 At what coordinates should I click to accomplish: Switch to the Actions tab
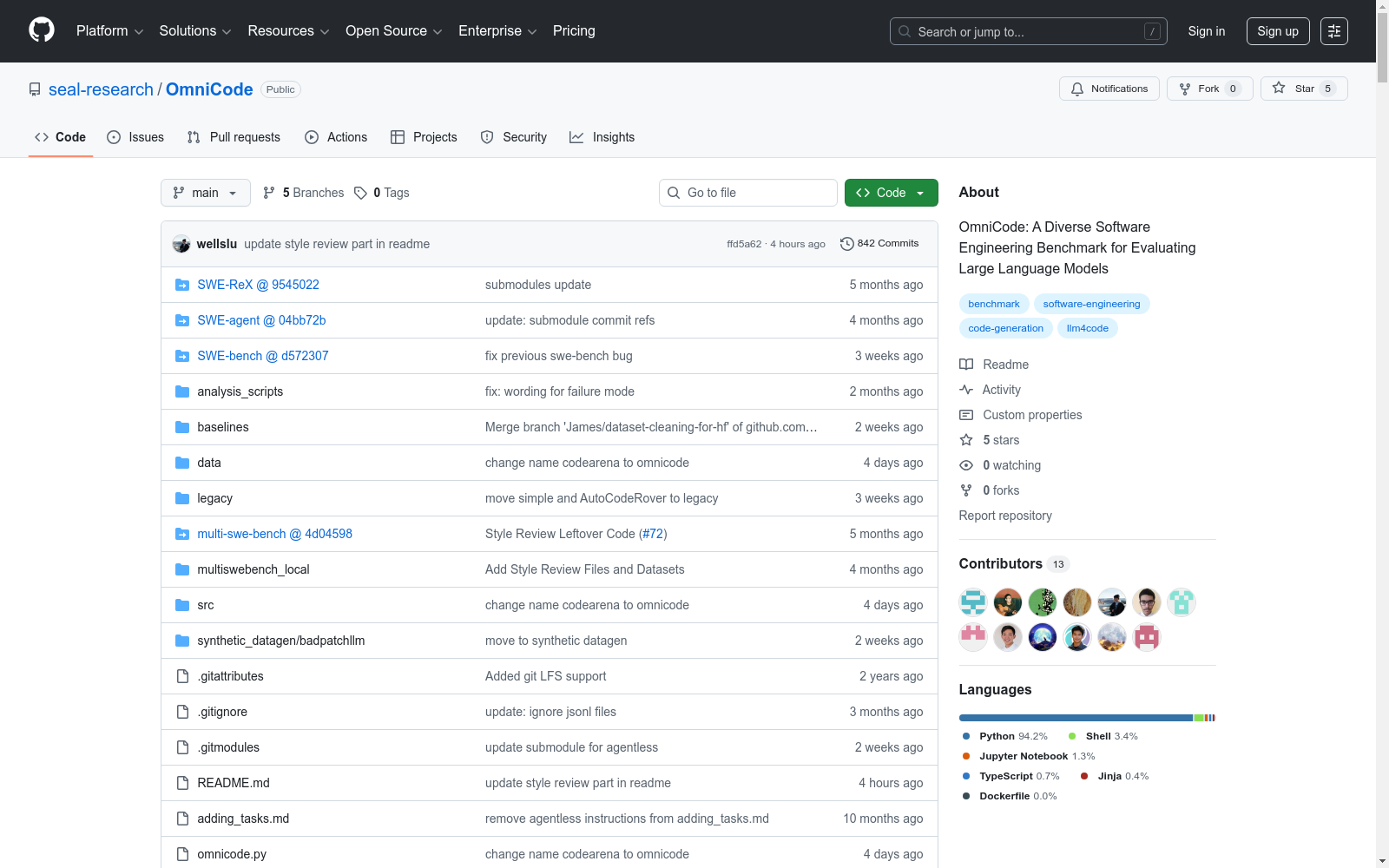coord(336,137)
